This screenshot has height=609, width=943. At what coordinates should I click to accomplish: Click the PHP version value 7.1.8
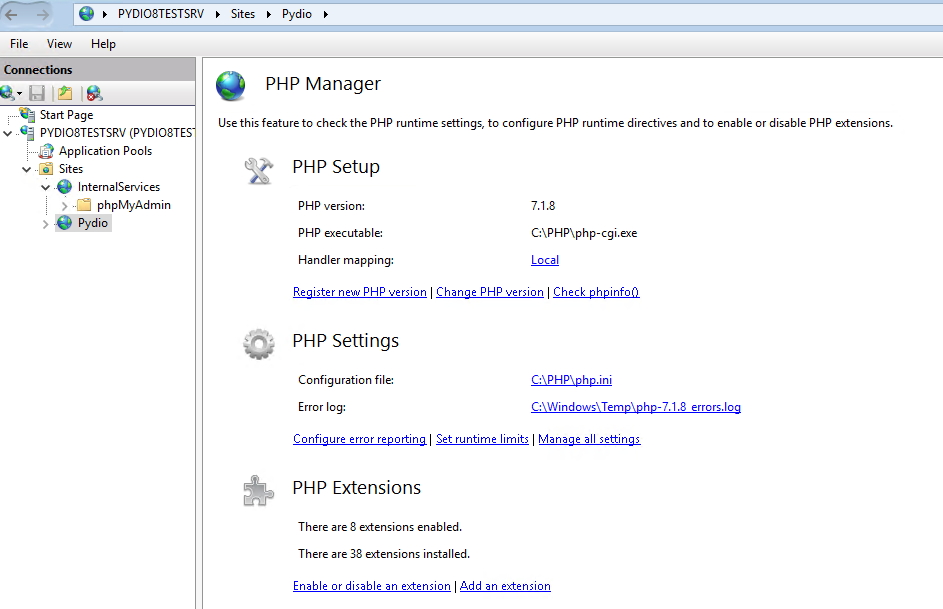[543, 206]
